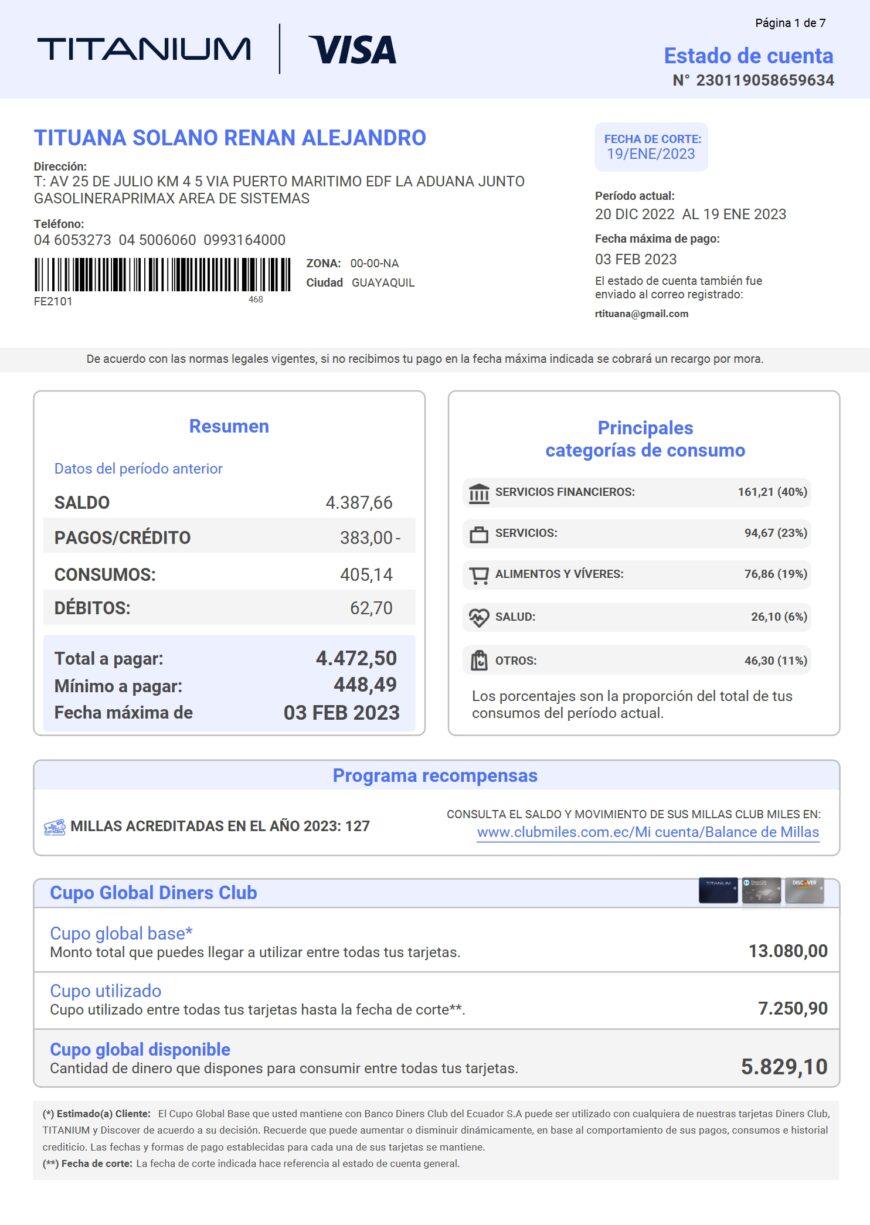Click the Programa recompensas header
Viewport: 870px width, 1225px height.
[x=436, y=776]
